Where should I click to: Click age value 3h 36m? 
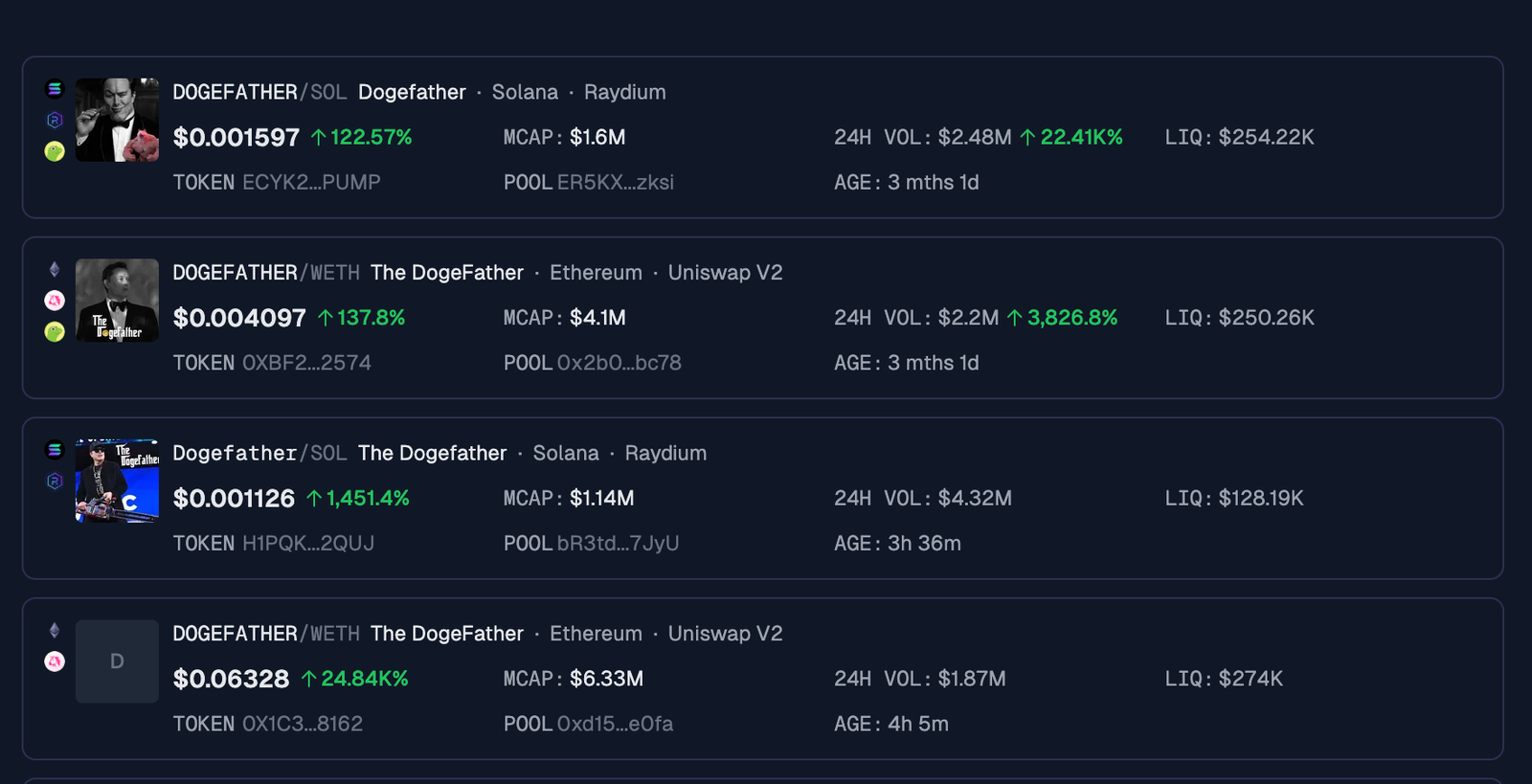click(924, 543)
